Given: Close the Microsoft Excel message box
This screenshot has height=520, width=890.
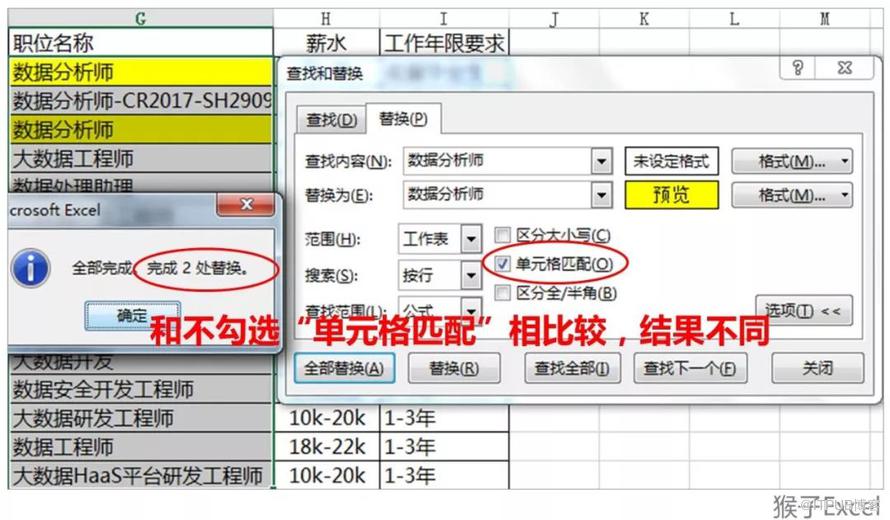Looking at the screenshot, I should click(246, 204).
